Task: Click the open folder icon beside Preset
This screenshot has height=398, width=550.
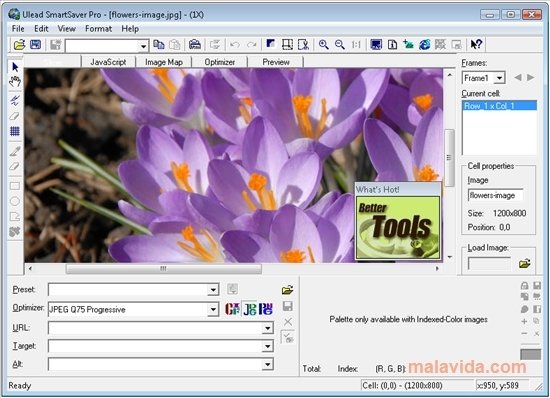Action: (287, 290)
